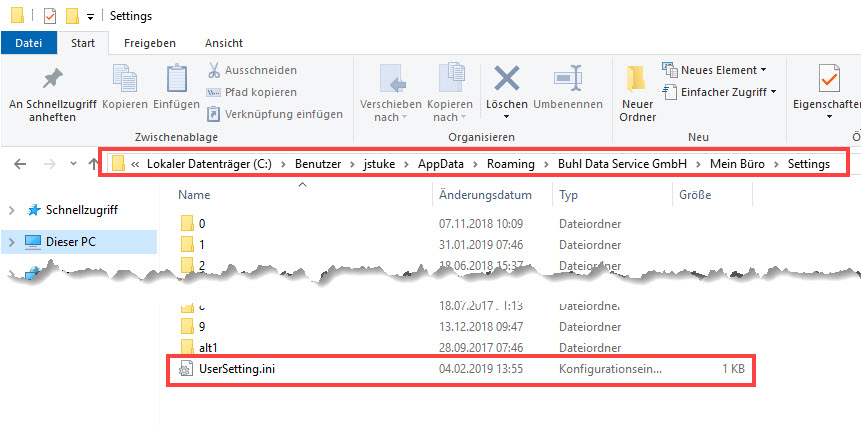Switch to the Ansicht ribbon tab
The width and height of the screenshot is (861, 425).
click(x=224, y=43)
